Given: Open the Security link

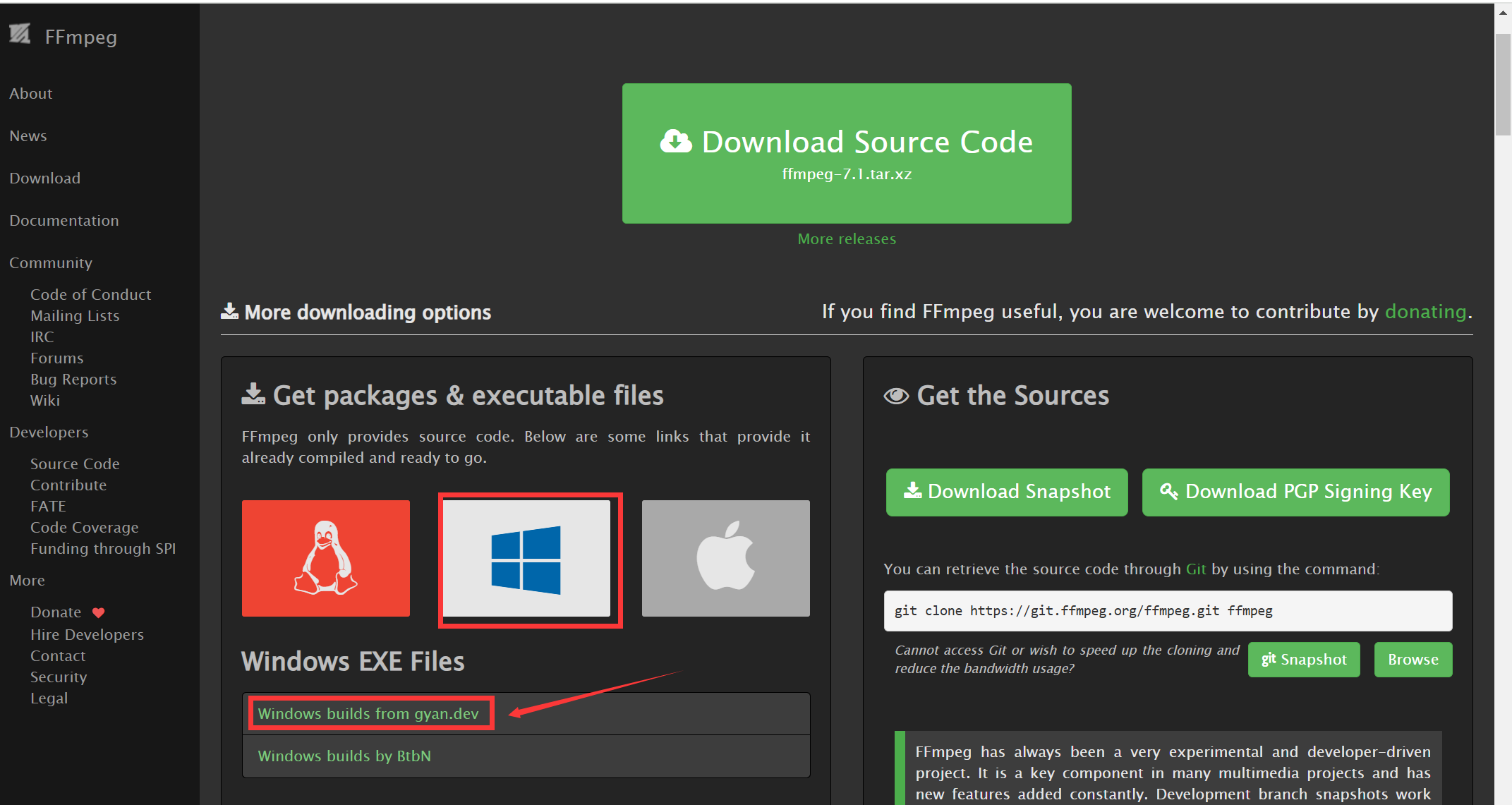Looking at the screenshot, I should (59, 677).
